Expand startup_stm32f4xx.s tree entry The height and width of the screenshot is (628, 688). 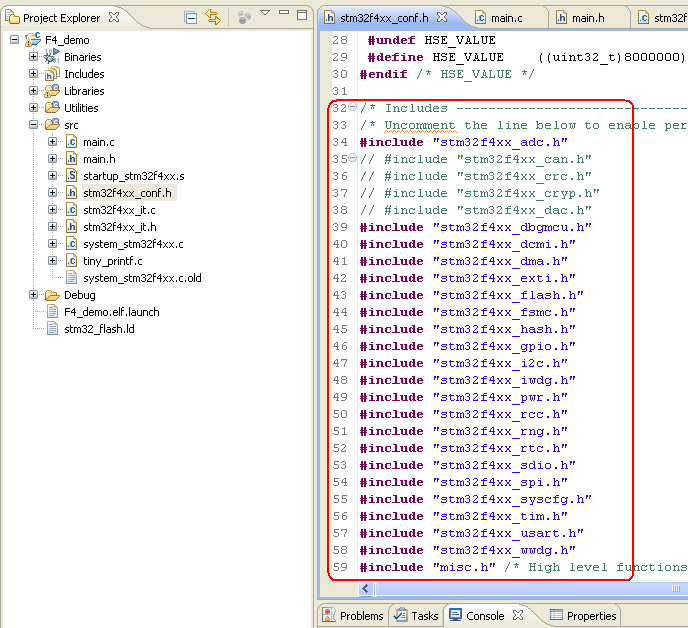[52, 176]
